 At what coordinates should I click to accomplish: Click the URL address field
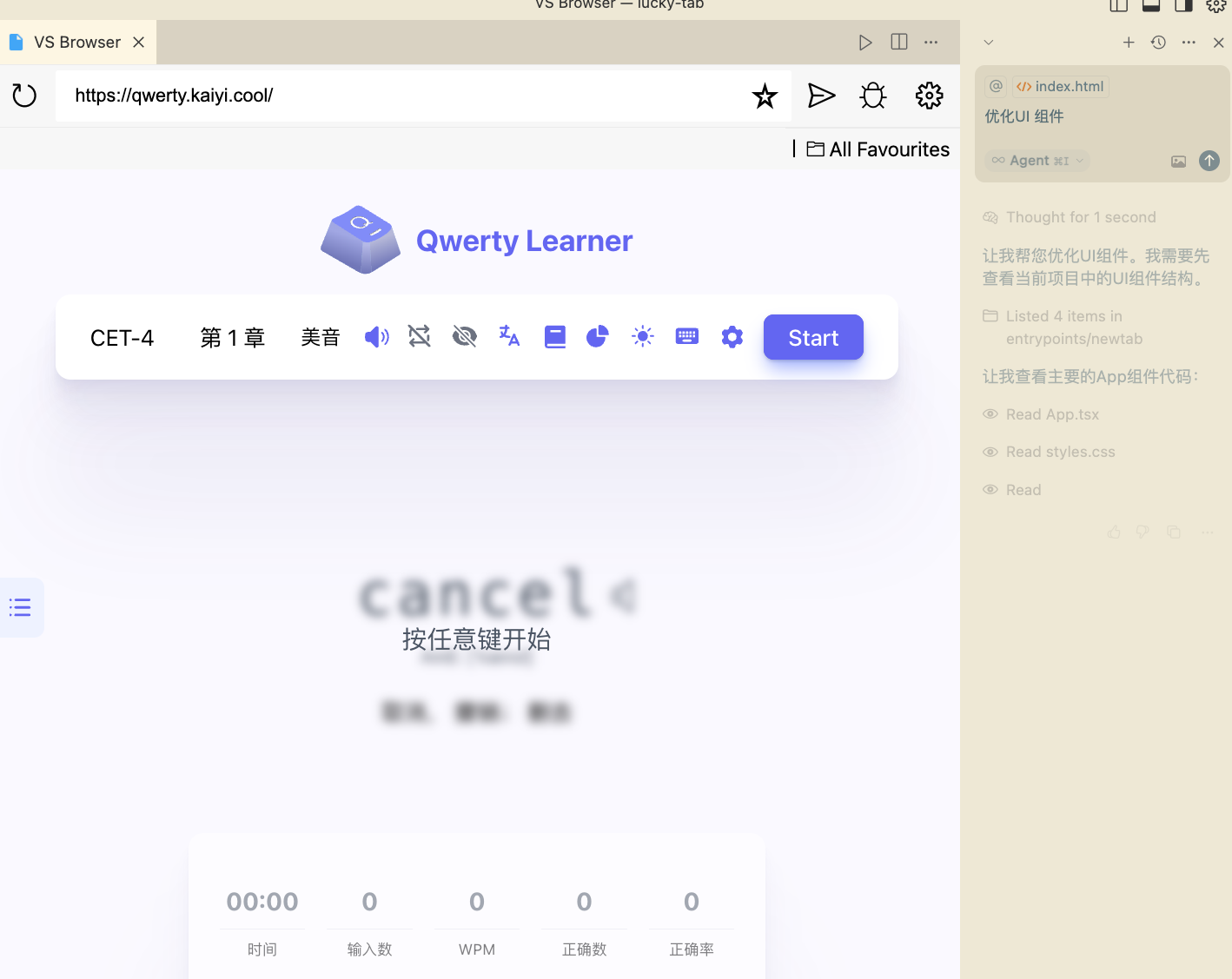[400, 96]
